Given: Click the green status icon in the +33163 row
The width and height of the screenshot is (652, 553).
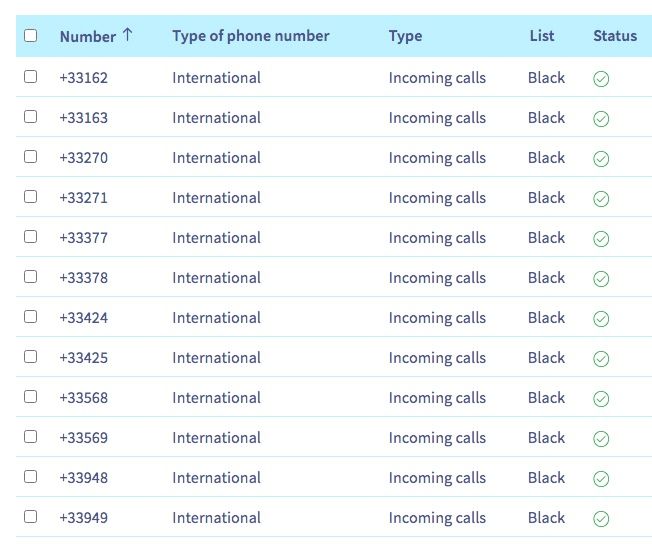Looking at the screenshot, I should [601, 119].
